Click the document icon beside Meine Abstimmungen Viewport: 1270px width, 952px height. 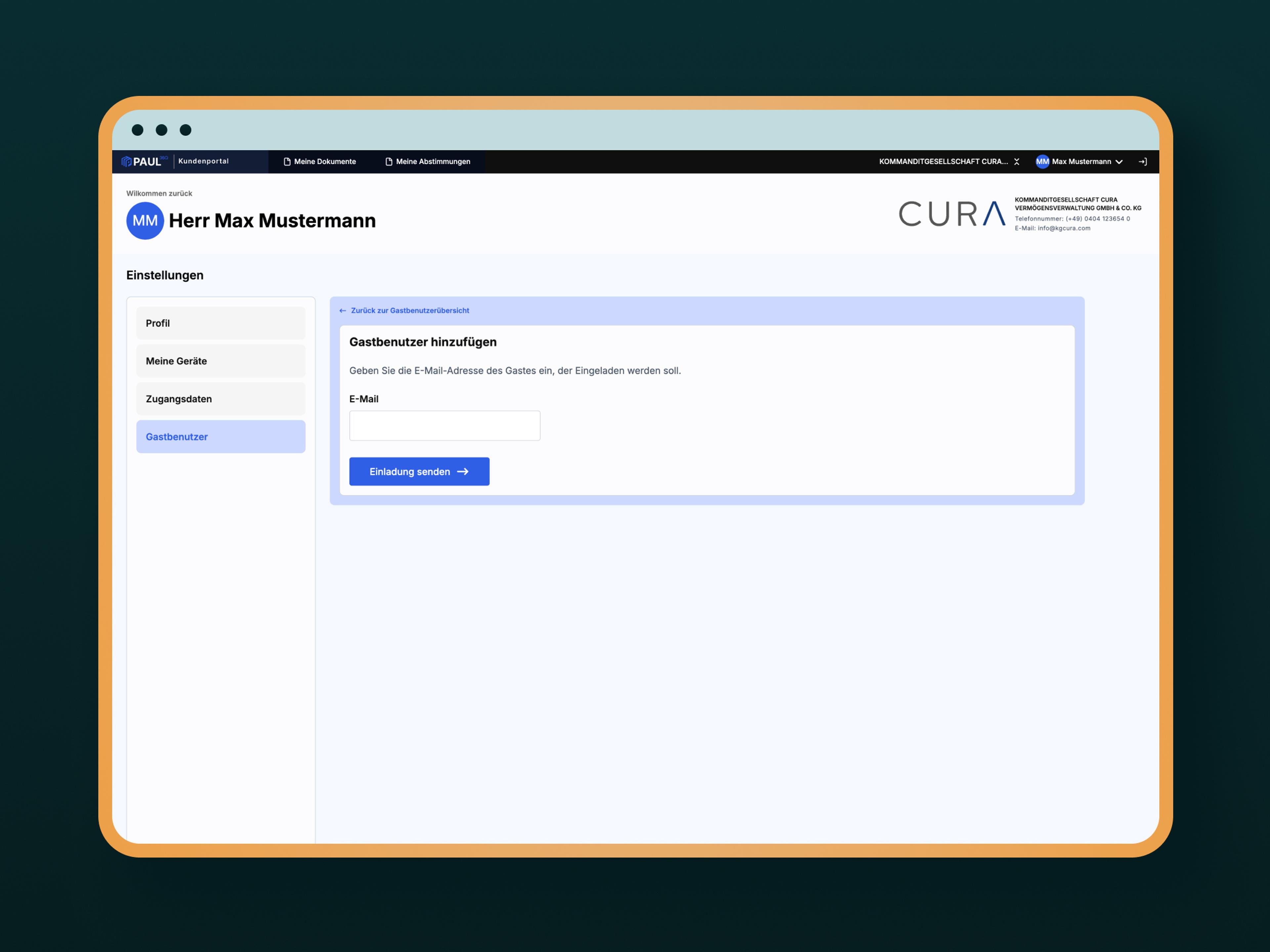pos(389,162)
